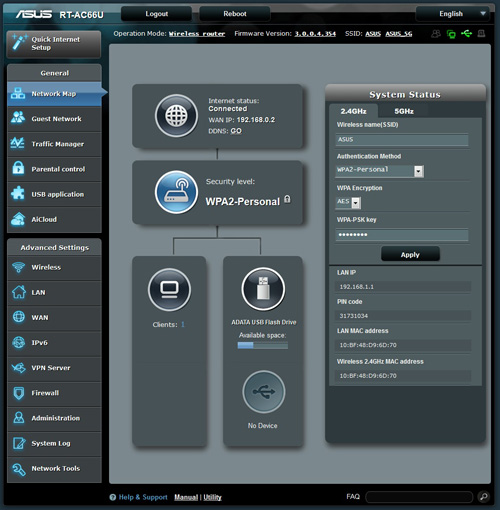
Task: Click the WPA-PSK key field
Action: [402, 235]
